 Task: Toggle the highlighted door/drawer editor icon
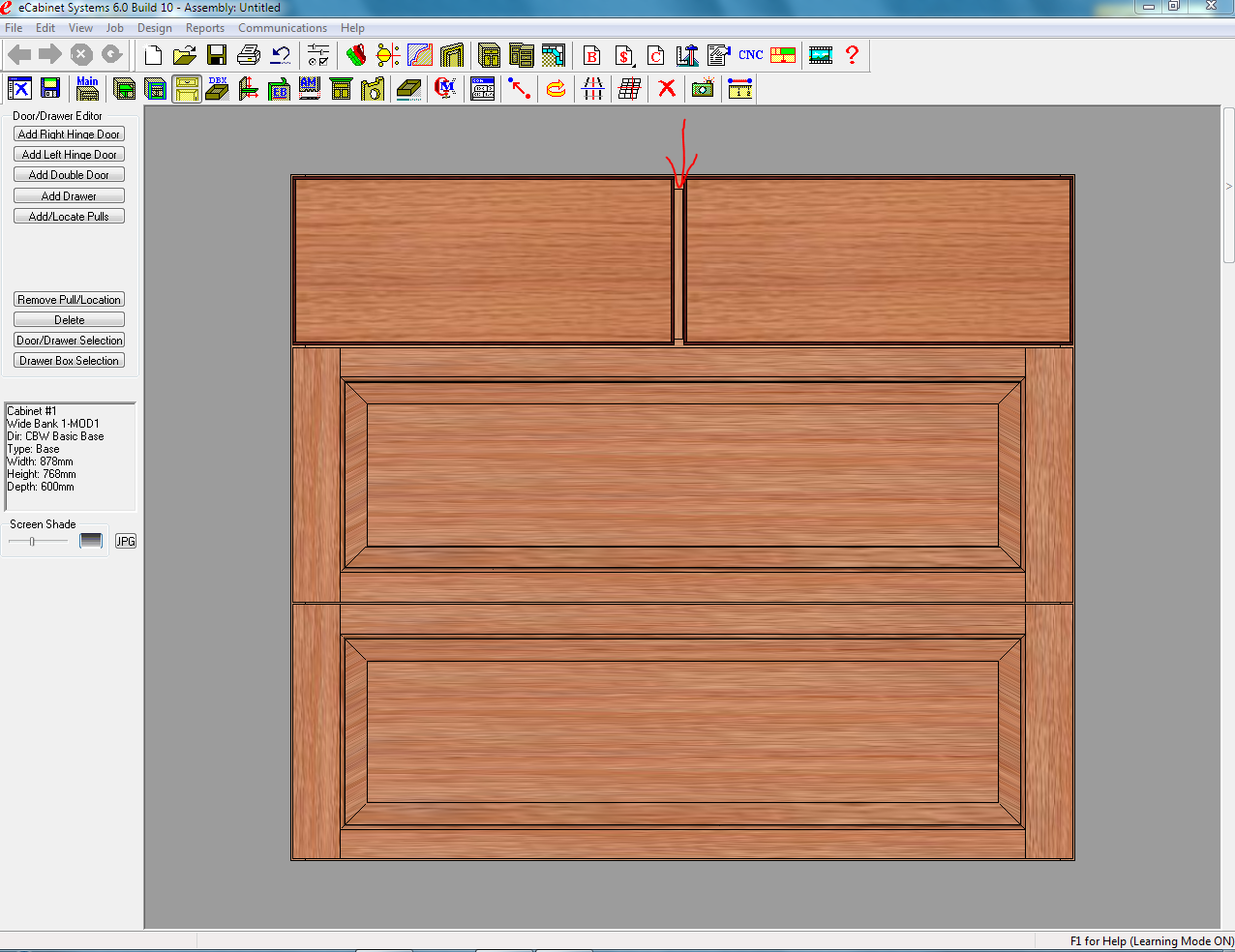point(187,89)
